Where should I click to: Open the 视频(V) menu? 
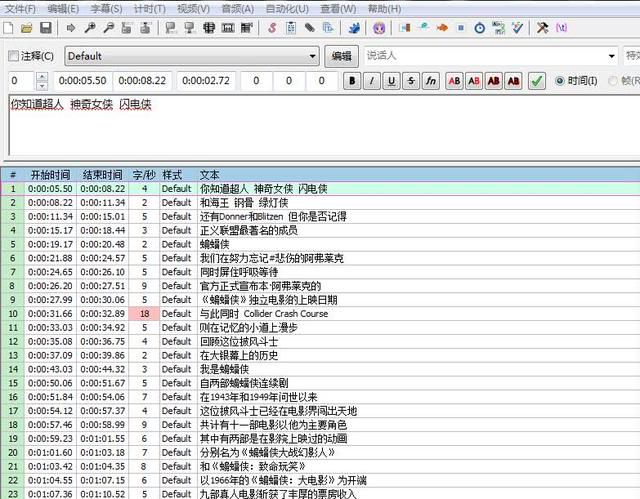pyautogui.click(x=193, y=9)
